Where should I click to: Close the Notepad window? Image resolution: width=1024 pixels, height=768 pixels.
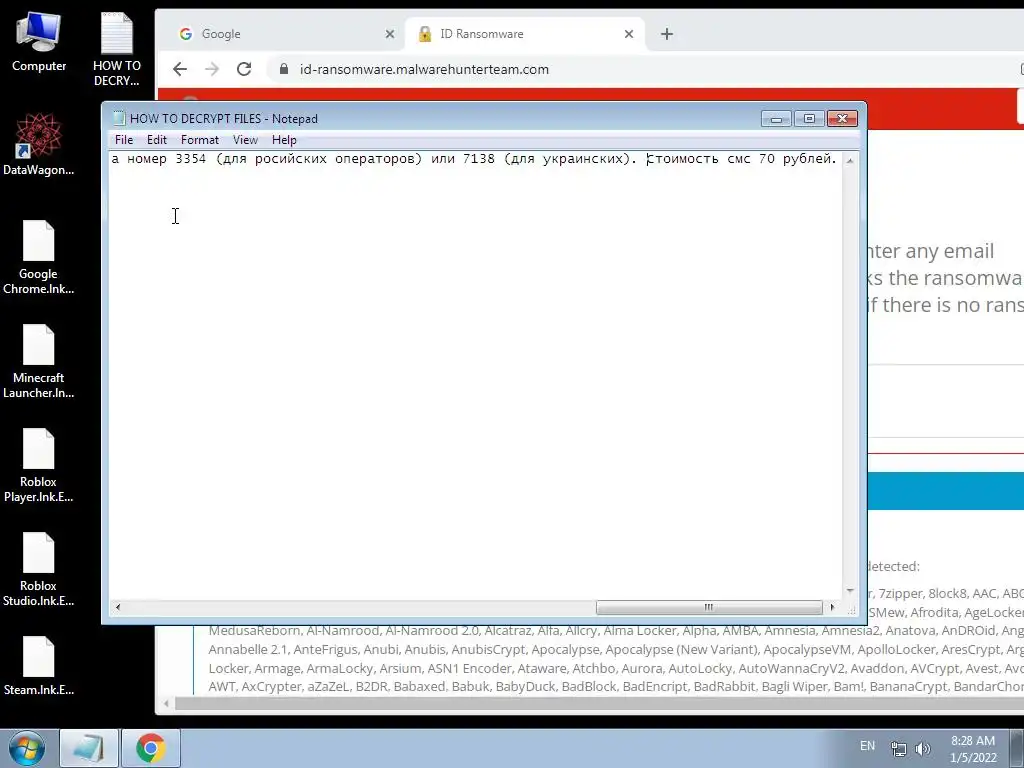tap(842, 119)
